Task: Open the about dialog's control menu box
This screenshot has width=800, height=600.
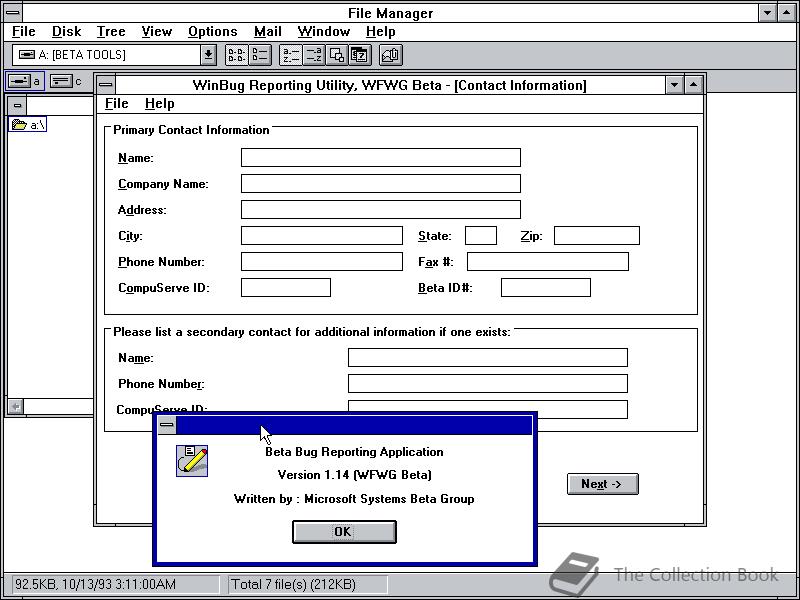Action: pos(167,424)
